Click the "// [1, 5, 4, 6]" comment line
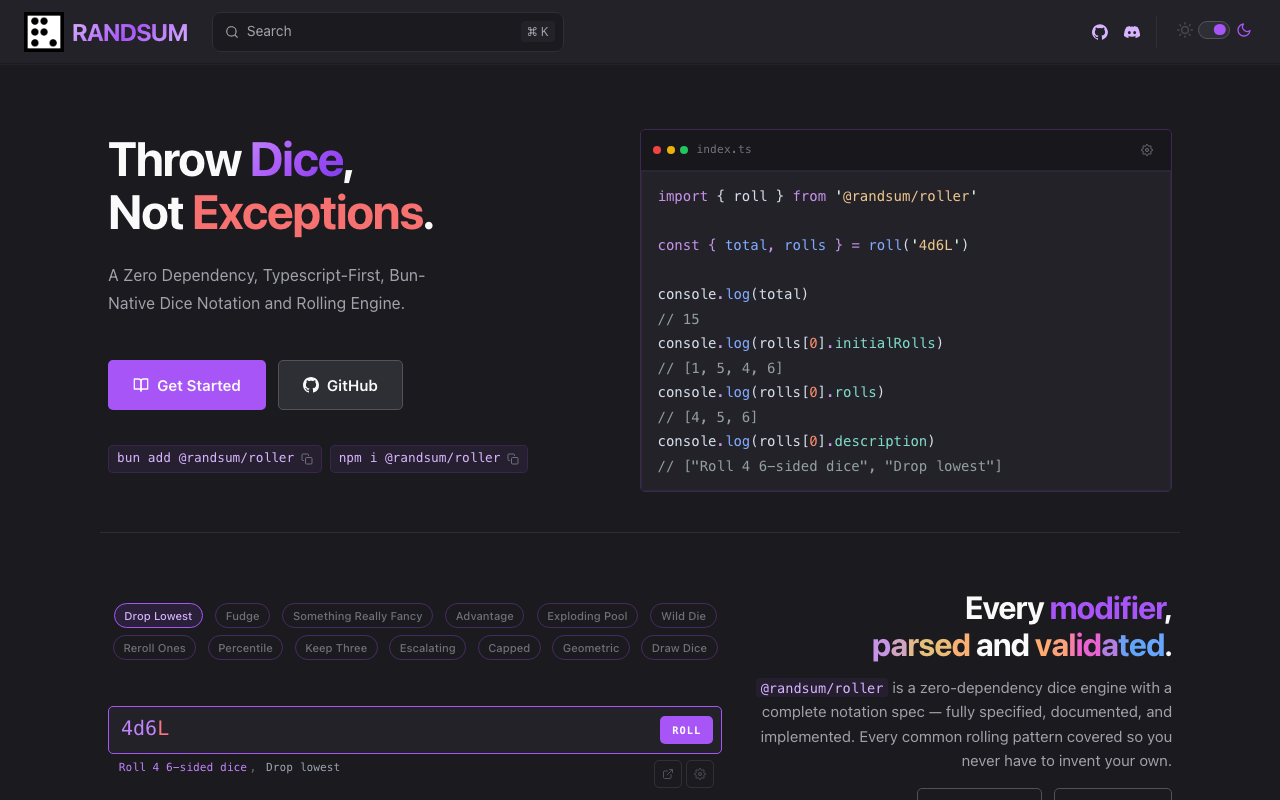The width and height of the screenshot is (1280, 800). pyautogui.click(x=720, y=368)
